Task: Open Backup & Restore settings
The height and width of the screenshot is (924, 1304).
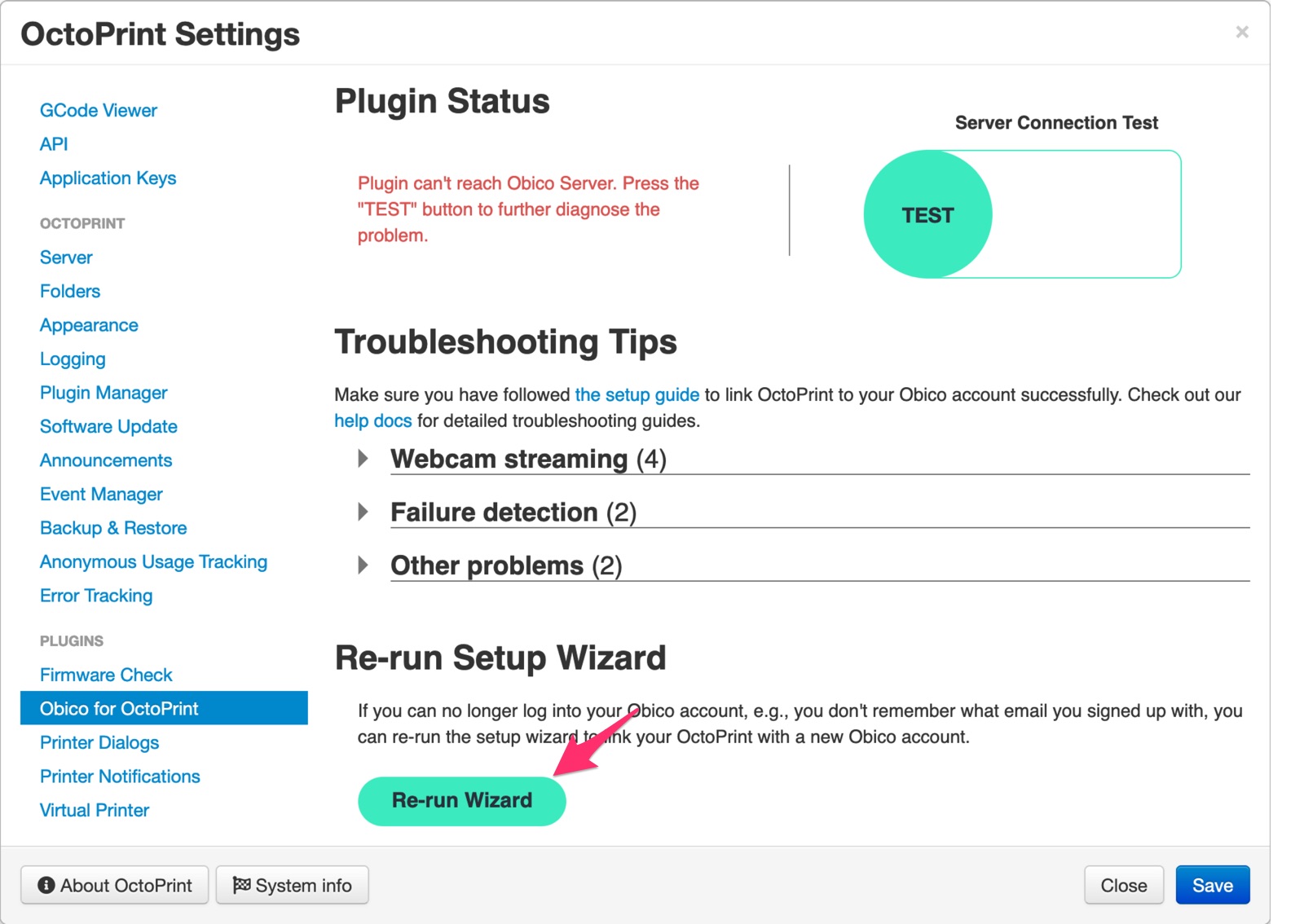Action: coord(113,528)
